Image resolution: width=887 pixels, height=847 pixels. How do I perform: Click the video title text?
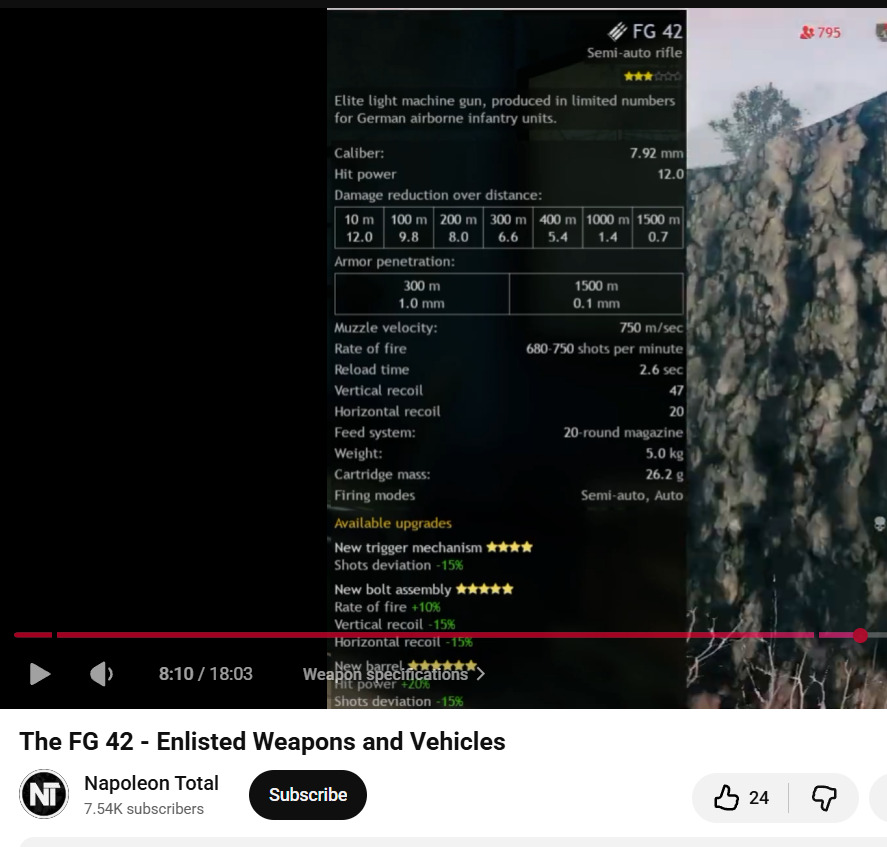coord(262,741)
